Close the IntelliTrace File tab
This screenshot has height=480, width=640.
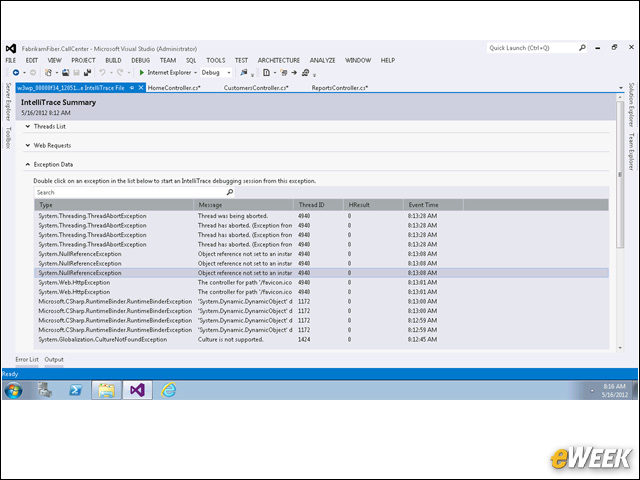(x=141, y=88)
